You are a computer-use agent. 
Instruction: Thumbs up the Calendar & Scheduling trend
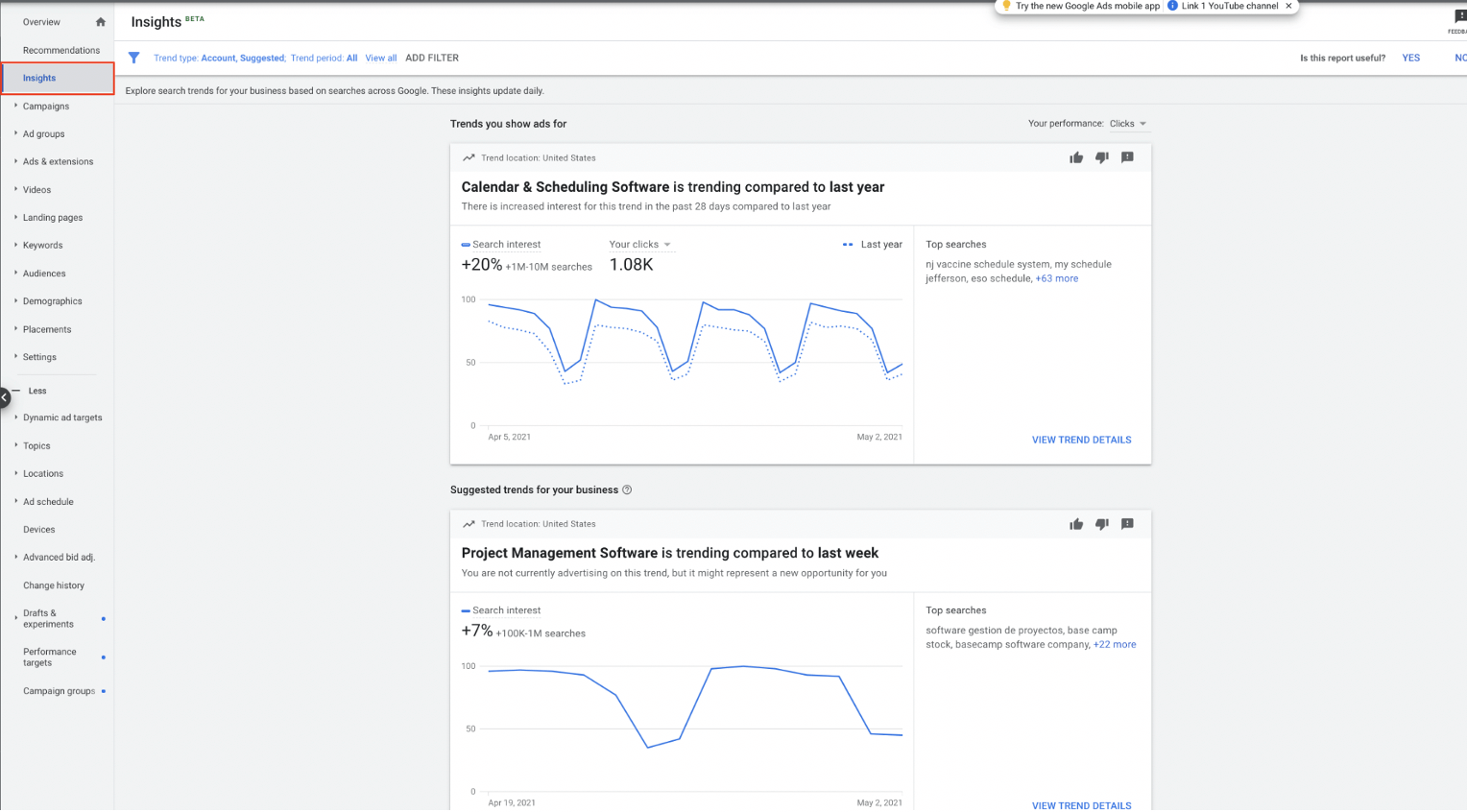pos(1076,157)
